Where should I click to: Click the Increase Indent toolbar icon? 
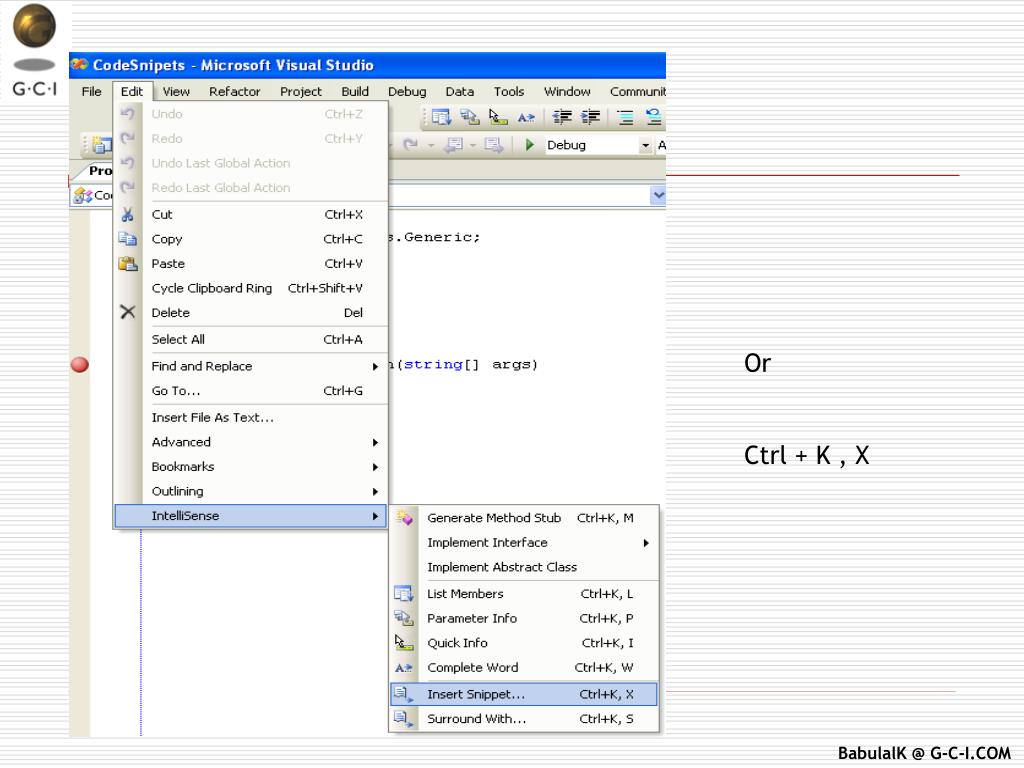[x=590, y=117]
